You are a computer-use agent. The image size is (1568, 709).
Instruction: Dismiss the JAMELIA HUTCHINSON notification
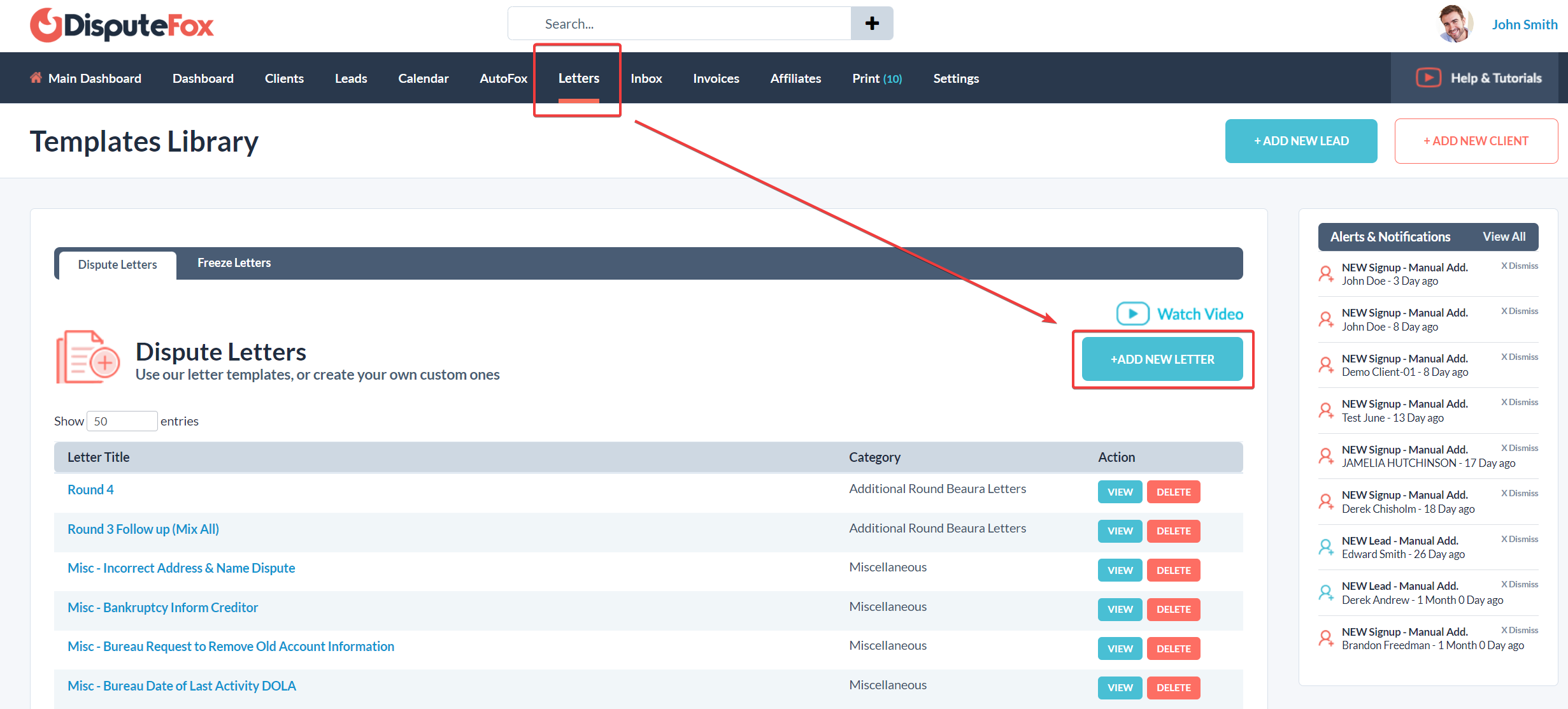pyautogui.click(x=1519, y=448)
